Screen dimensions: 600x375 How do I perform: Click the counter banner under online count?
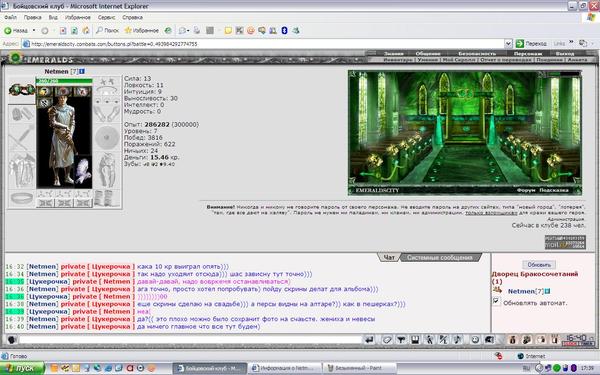pyautogui.click(x=565, y=242)
